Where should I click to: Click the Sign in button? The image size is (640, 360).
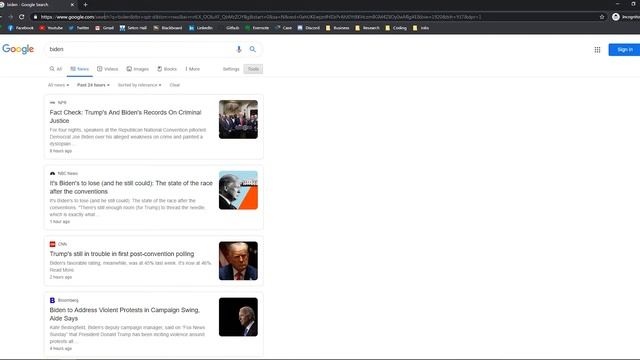click(x=624, y=50)
